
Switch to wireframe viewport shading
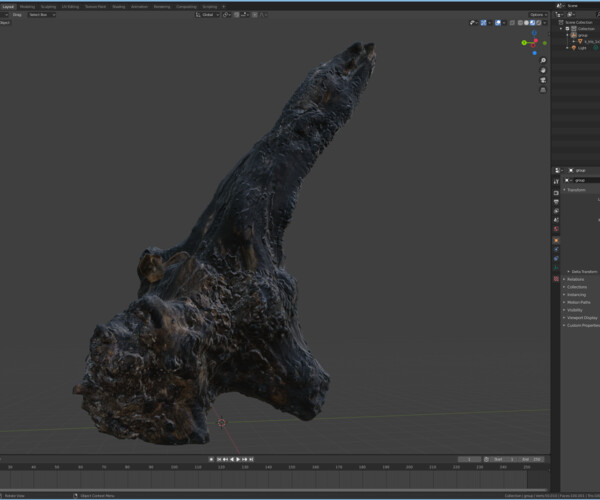(x=520, y=23)
